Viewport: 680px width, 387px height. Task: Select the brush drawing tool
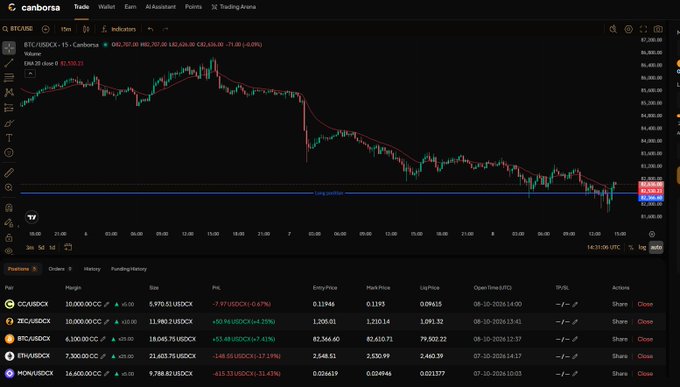pyautogui.click(x=9, y=123)
